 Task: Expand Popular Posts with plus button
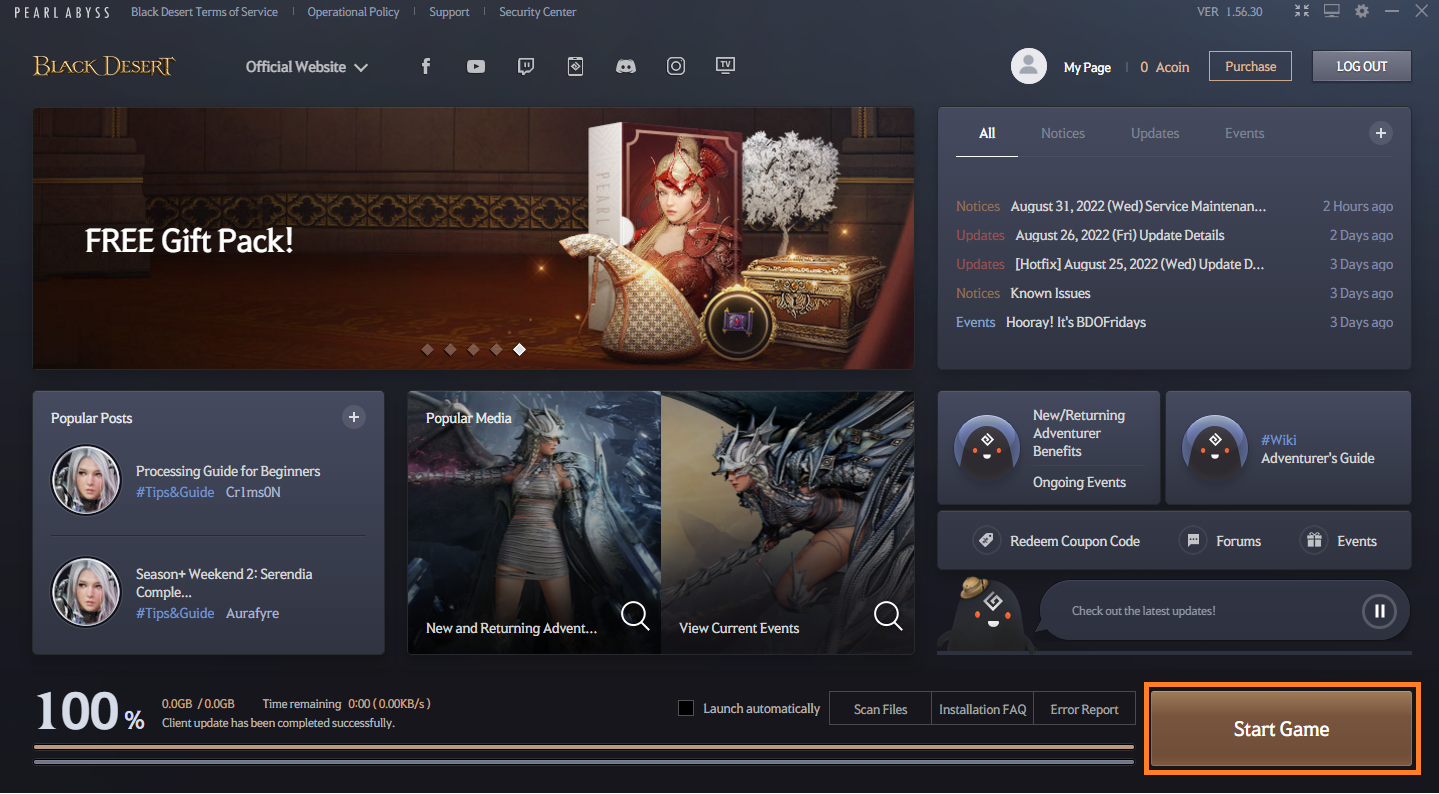tap(353, 417)
